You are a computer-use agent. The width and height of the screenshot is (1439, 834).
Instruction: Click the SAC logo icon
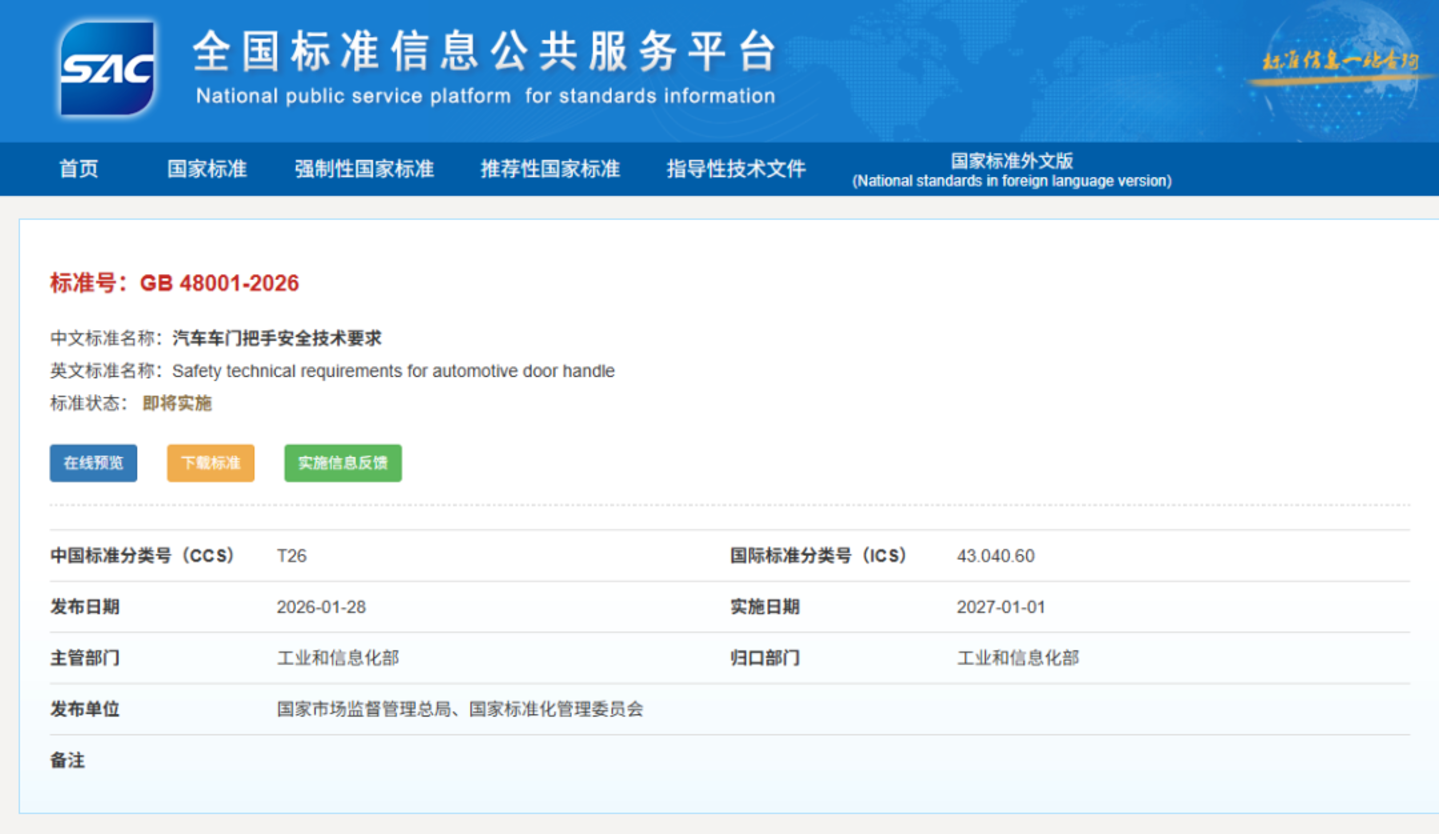coord(107,68)
